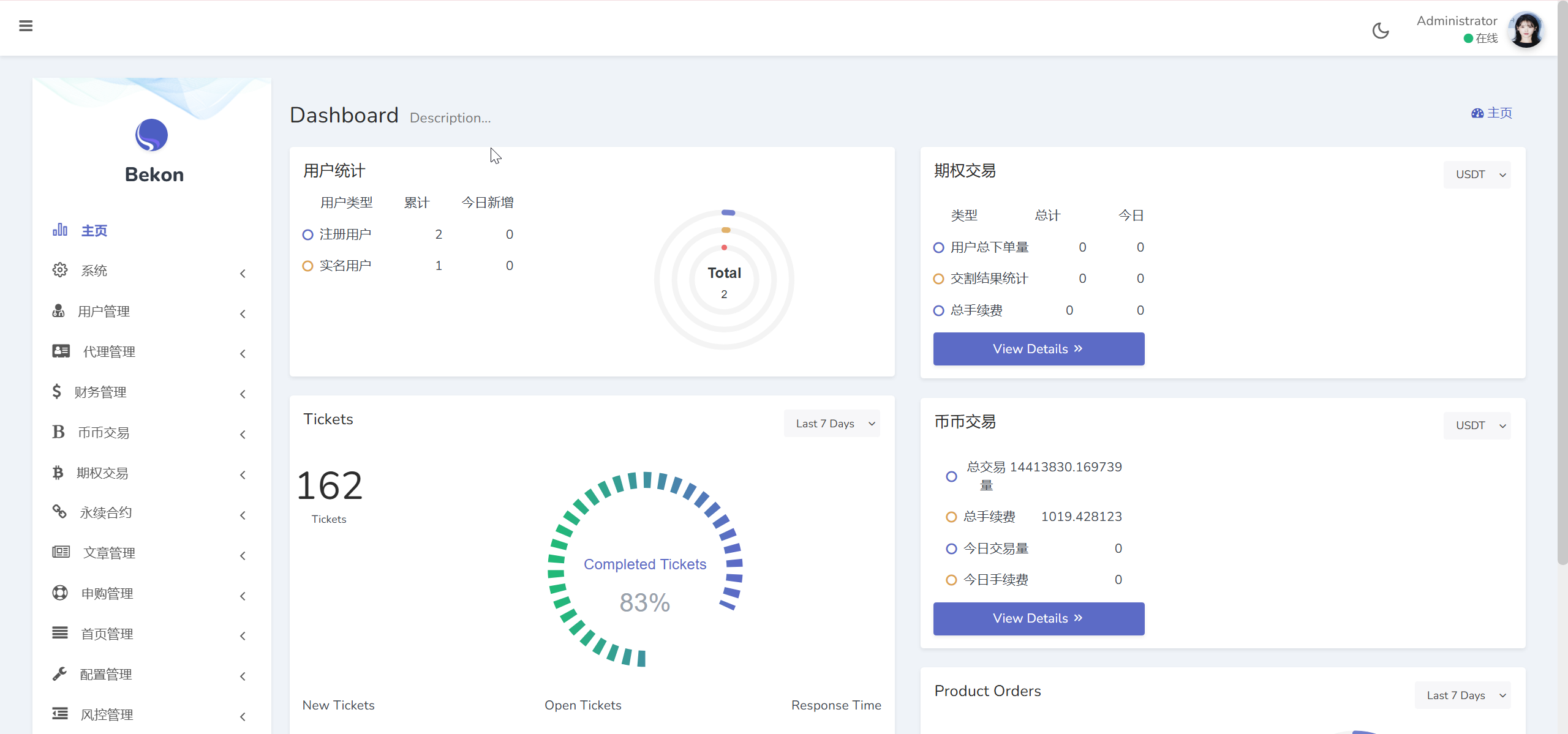The image size is (1568, 734).
Task: Open the USDT dropdown in 期权交易 panel
Action: click(1477, 174)
